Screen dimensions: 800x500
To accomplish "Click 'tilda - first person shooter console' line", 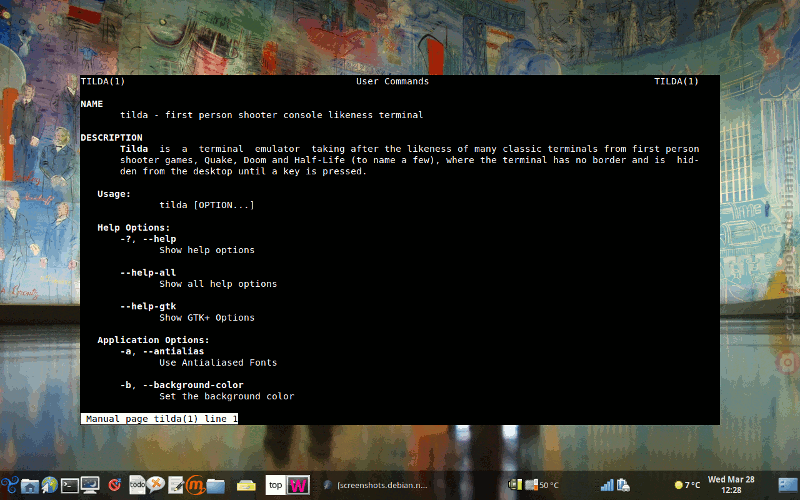I will click(271, 115).
